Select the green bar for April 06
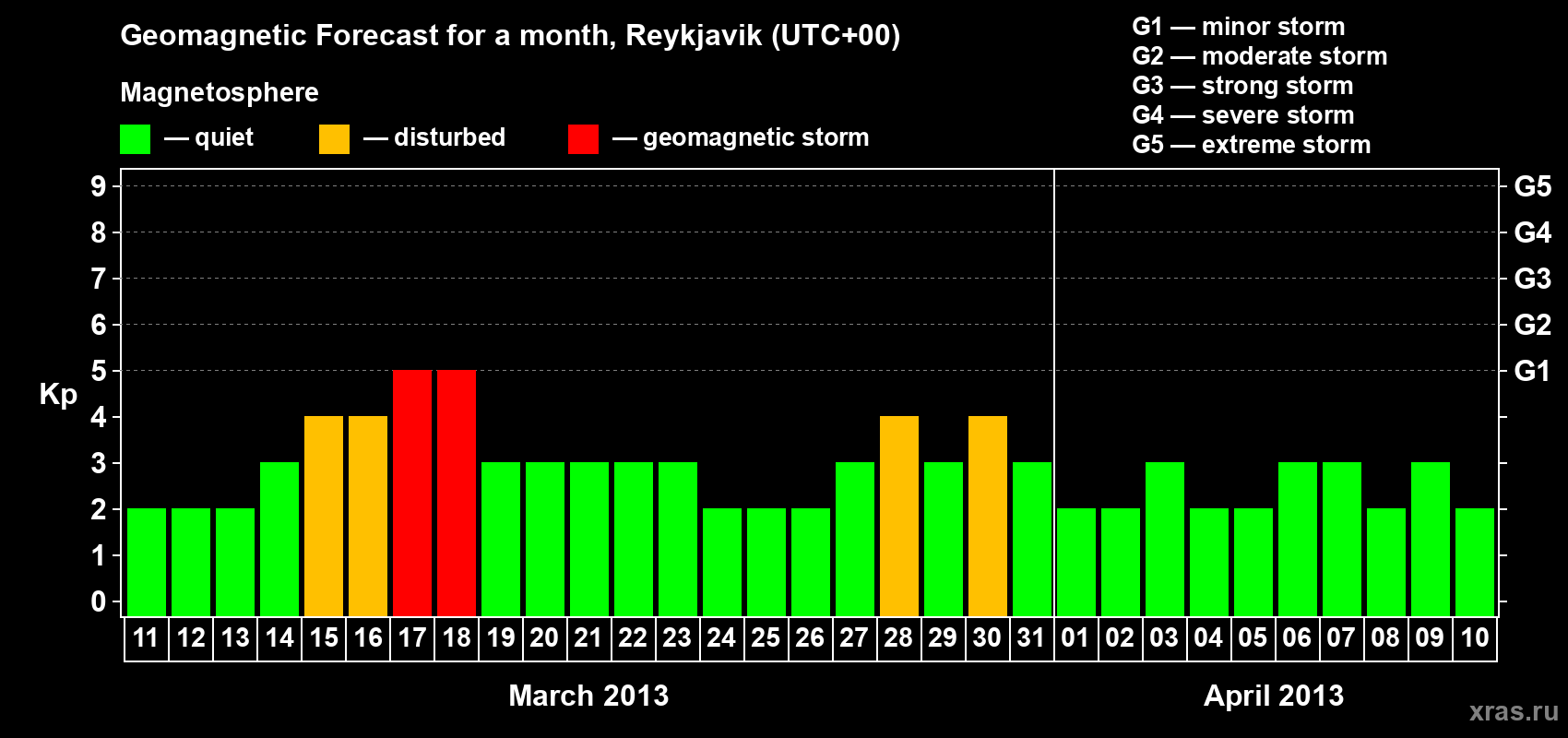Viewport: 1568px width, 738px height. coord(1298,539)
